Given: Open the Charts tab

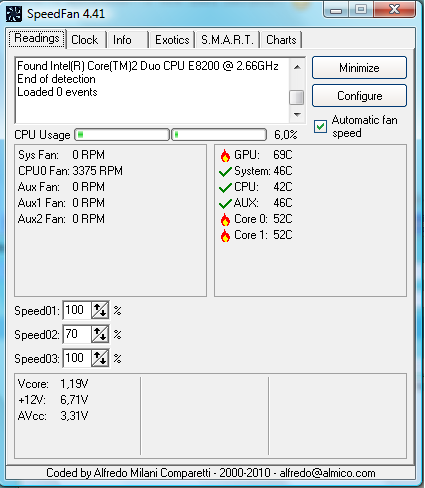Looking at the screenshot, I should [281, 40].
